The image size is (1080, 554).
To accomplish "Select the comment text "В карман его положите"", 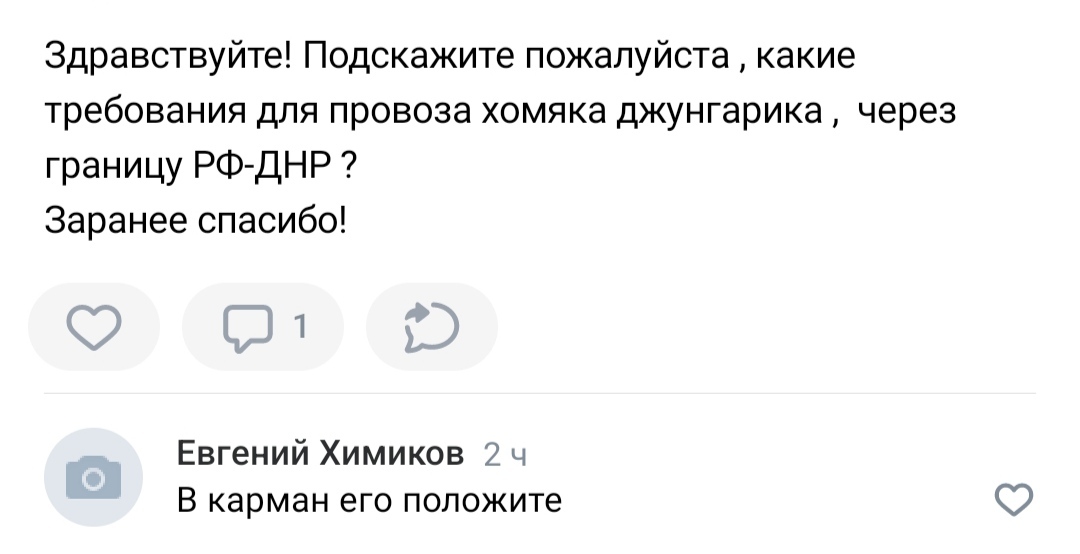I will (x=370, y=498).
